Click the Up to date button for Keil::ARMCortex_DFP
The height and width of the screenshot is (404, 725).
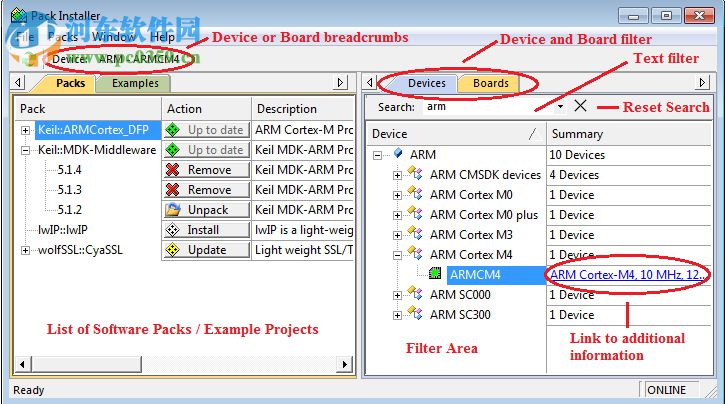pos(206,130)
